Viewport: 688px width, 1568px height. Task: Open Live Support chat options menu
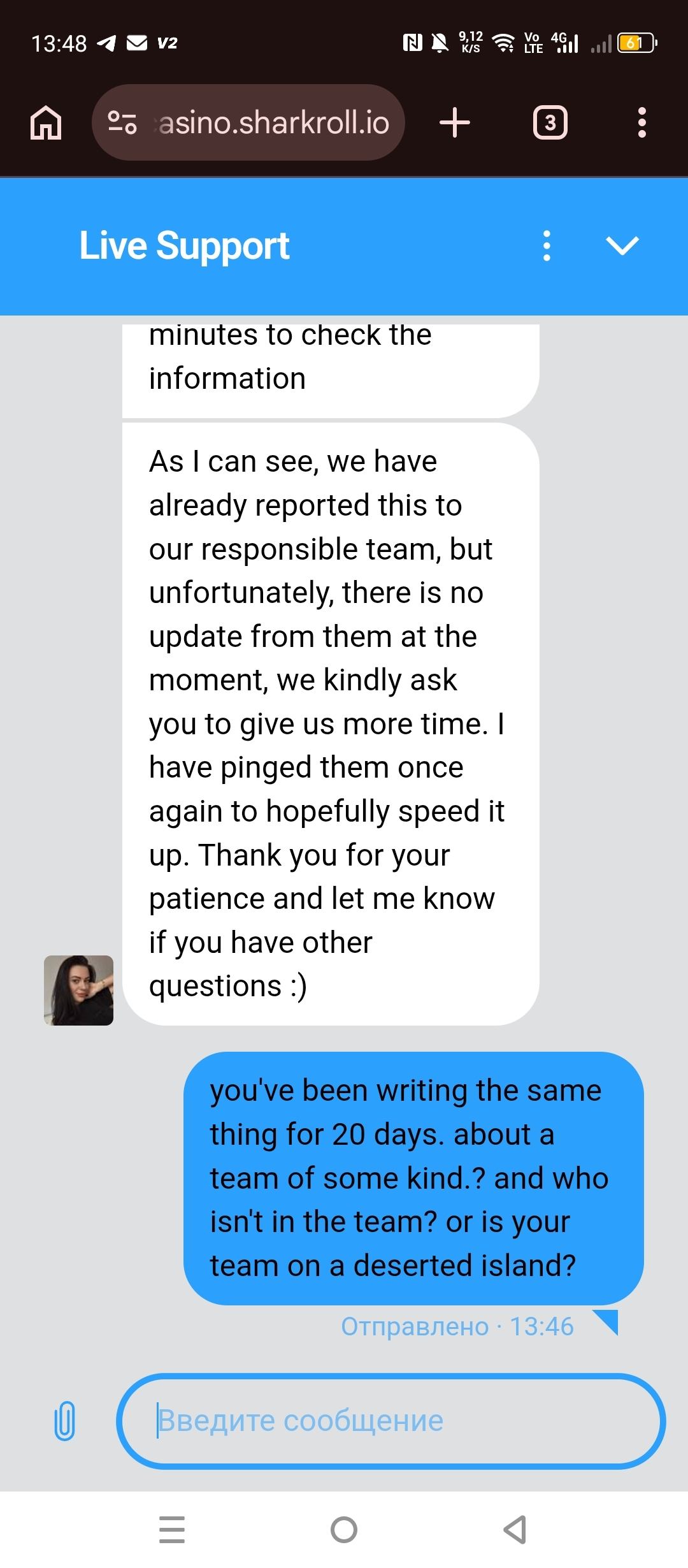coord(547,246)
